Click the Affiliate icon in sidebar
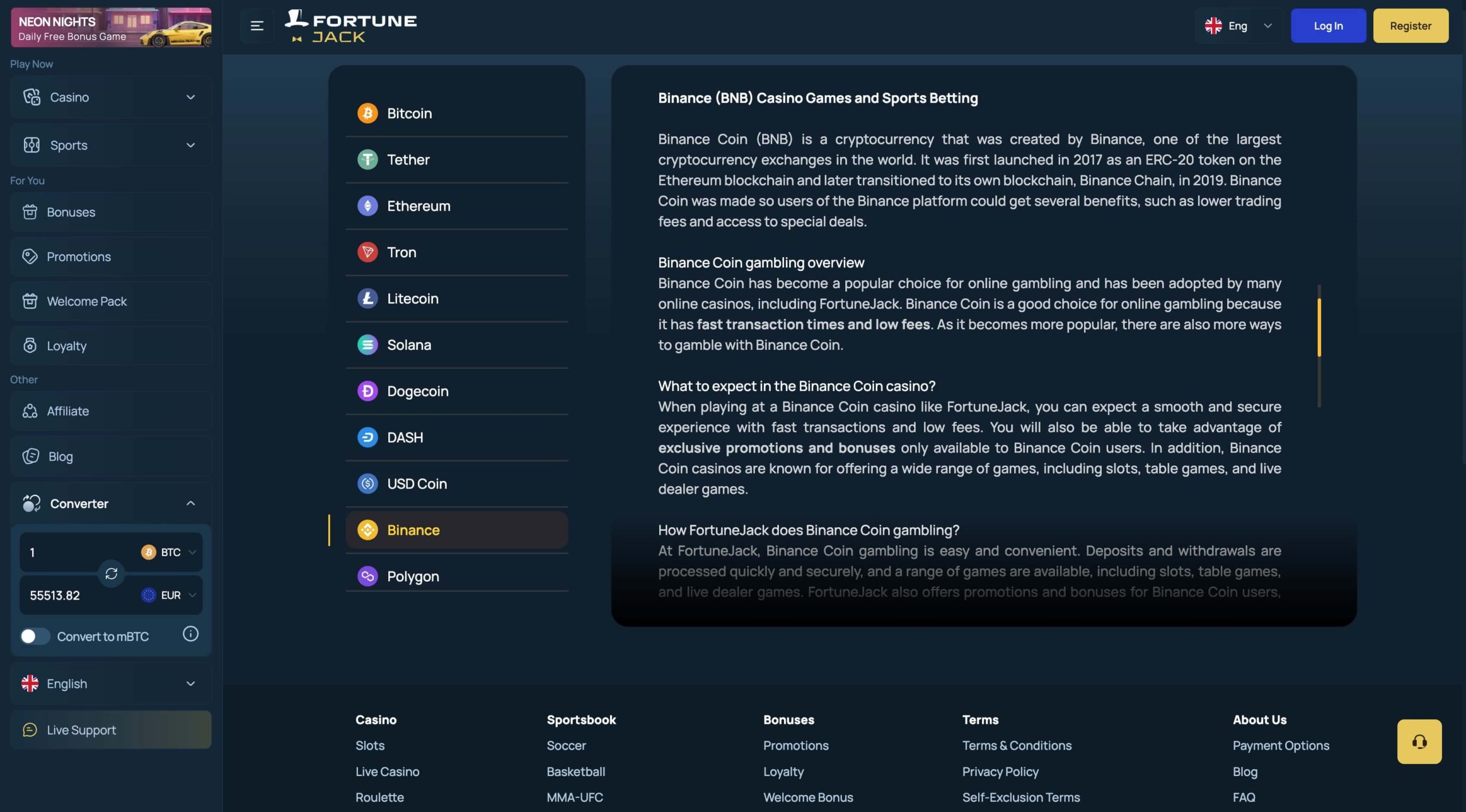1466x812 pixels. click(30, 411)
